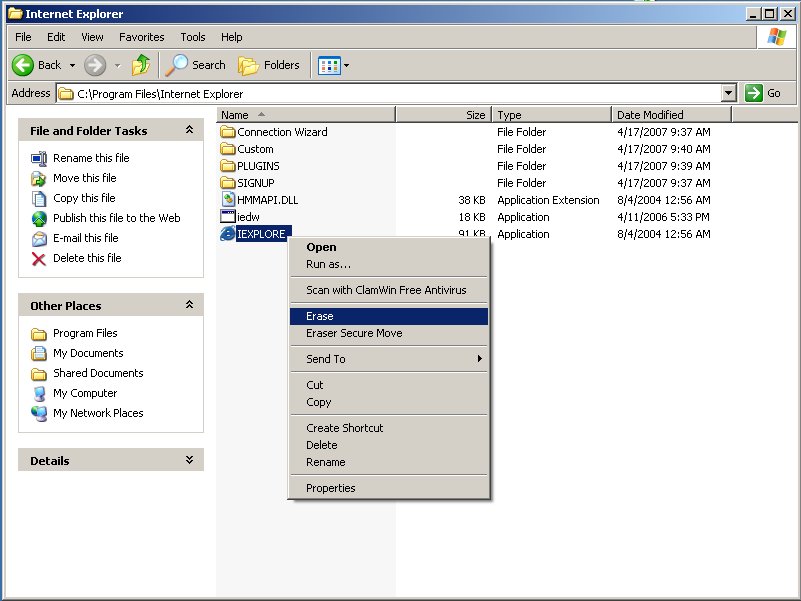Click the grayed Forward arrow icon

[95, 65]
